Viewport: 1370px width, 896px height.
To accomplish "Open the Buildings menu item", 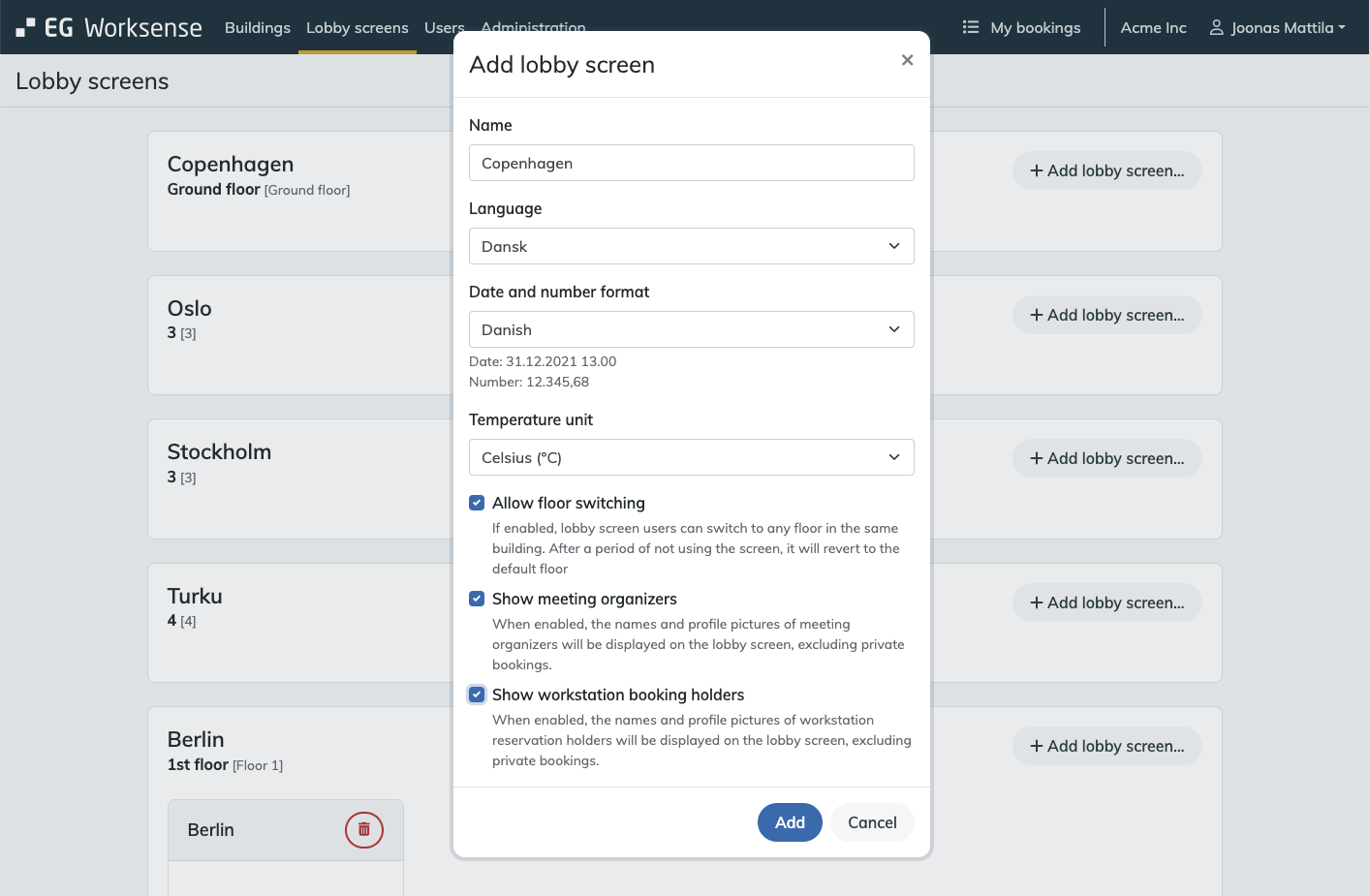I will (x=257, y=27).
